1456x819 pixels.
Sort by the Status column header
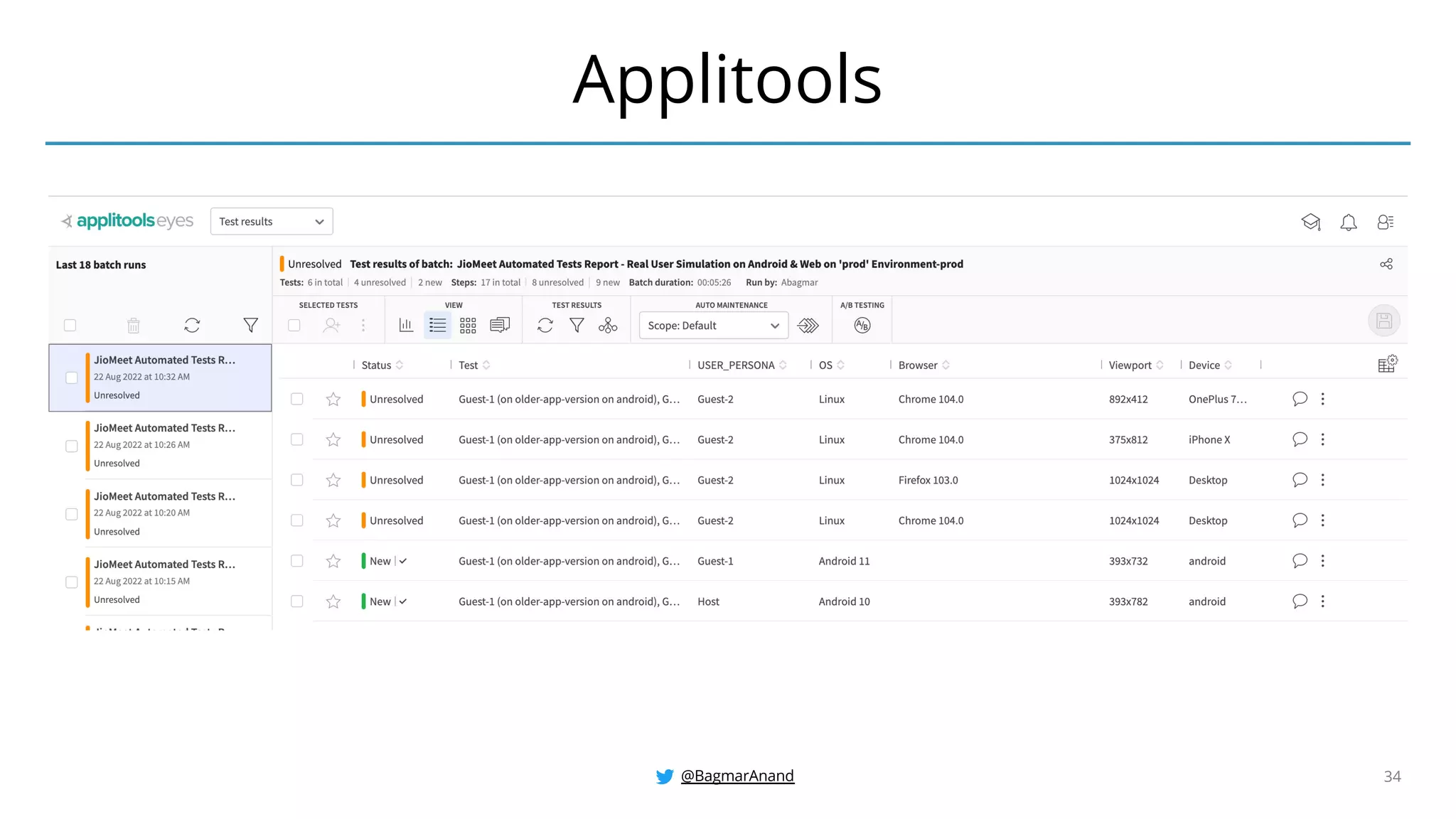pos(377,365)
